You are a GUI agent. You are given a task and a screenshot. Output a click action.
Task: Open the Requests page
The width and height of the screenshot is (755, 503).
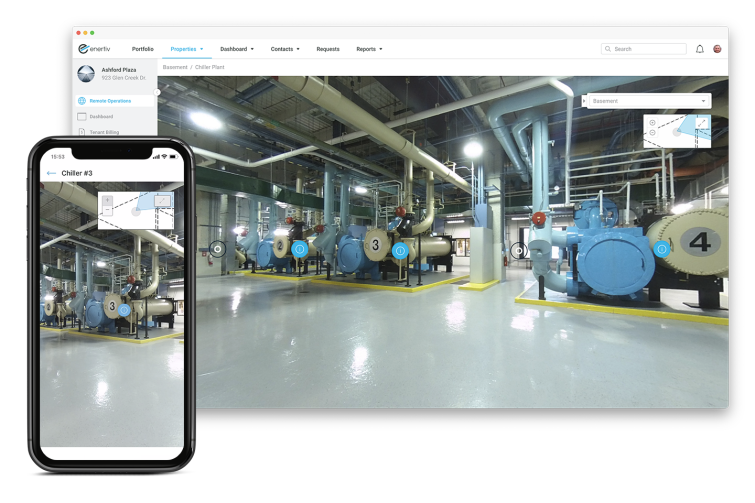328,49
